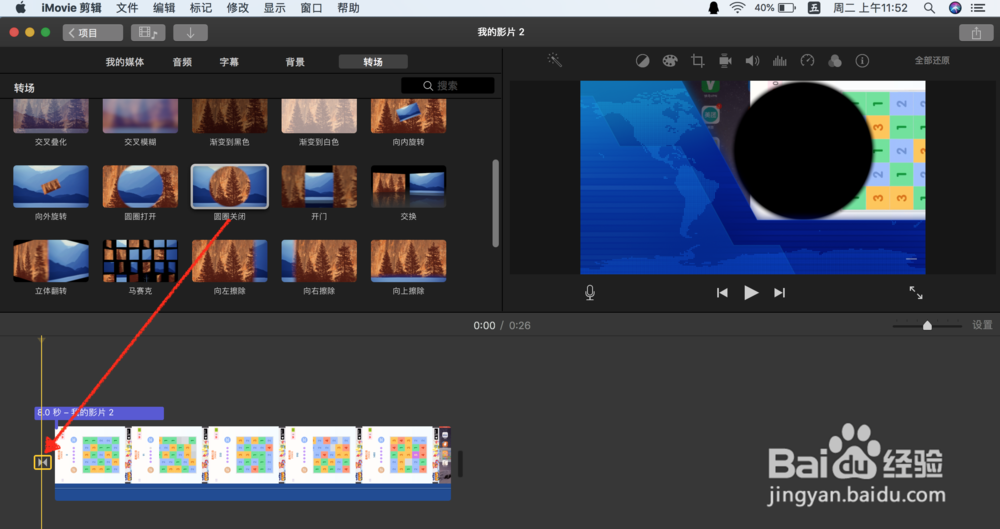1000x529 pixels.
Task: Open the color balance tool
Action: click(642, 61)
